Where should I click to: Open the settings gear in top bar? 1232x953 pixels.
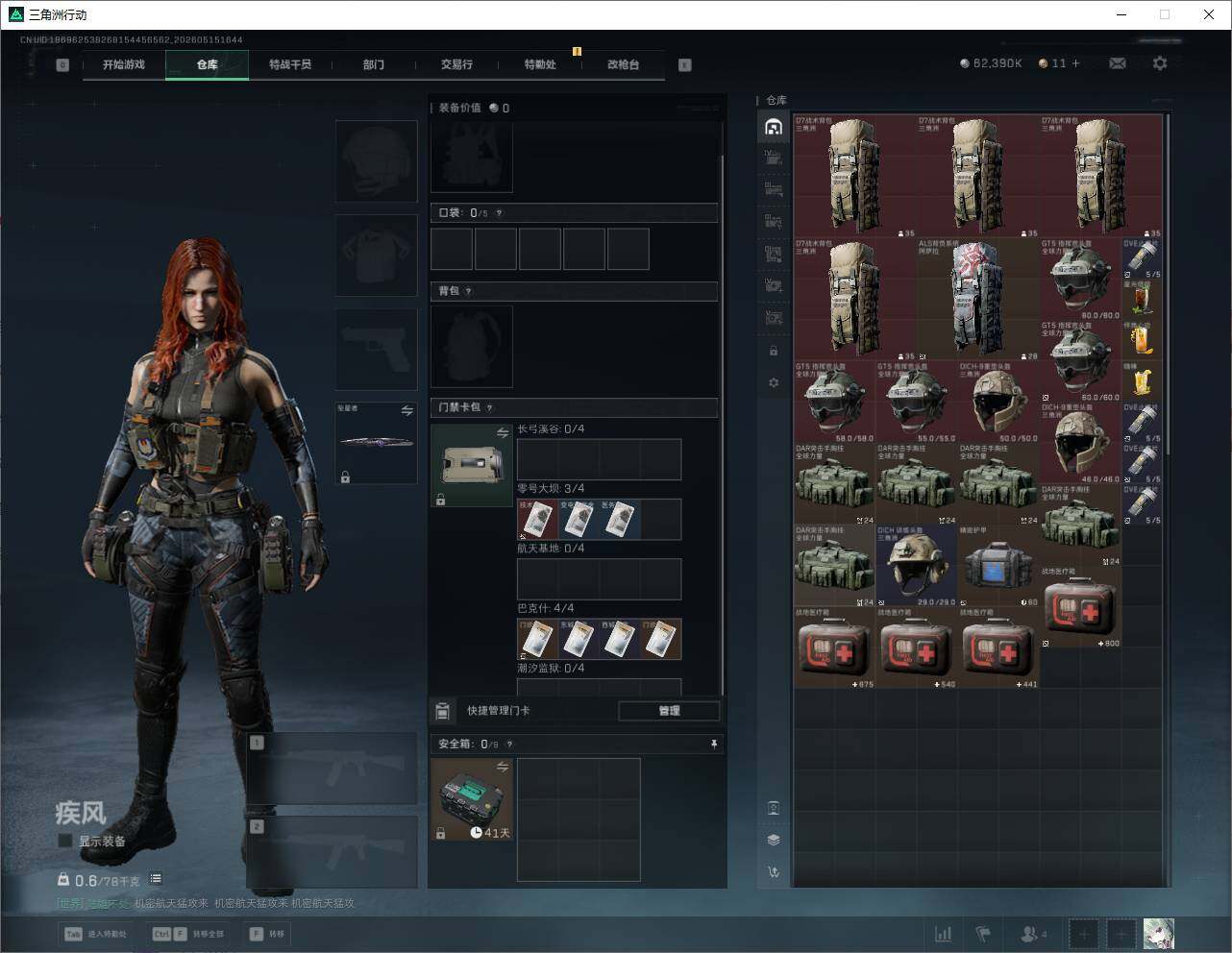click(x=1160, y=63)
